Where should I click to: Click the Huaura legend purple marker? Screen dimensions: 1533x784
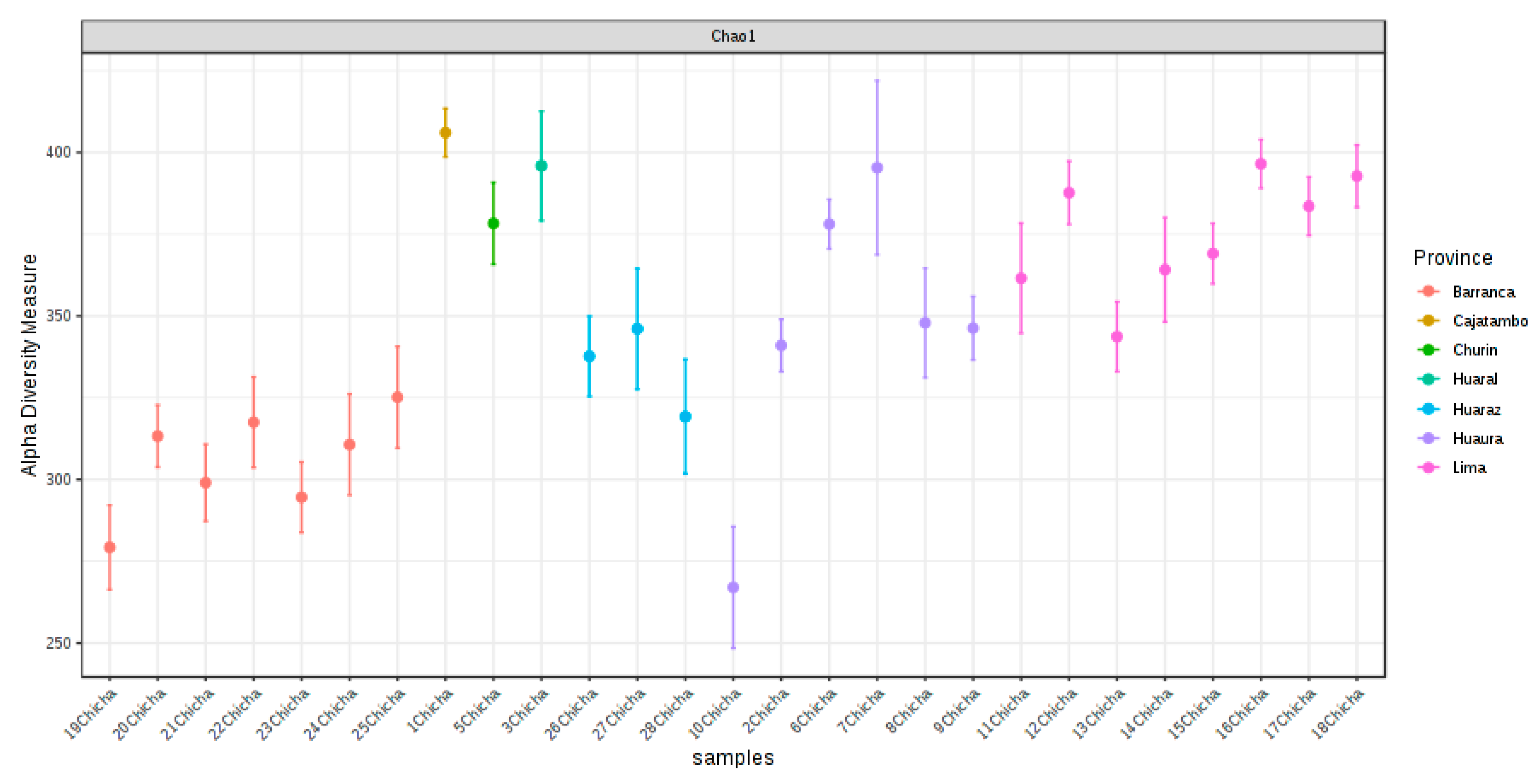pos(1427,438)
